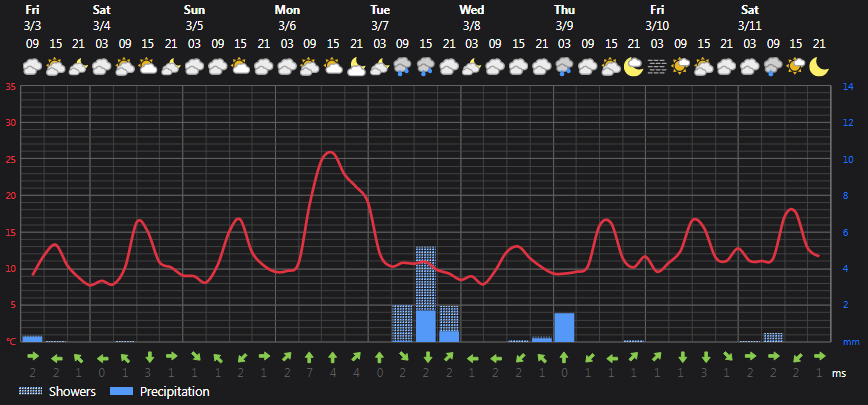This screenshot has height=405, width=868.
Task: Click the temperature curve peak on Monday
Action: click(x=330, y=152)
